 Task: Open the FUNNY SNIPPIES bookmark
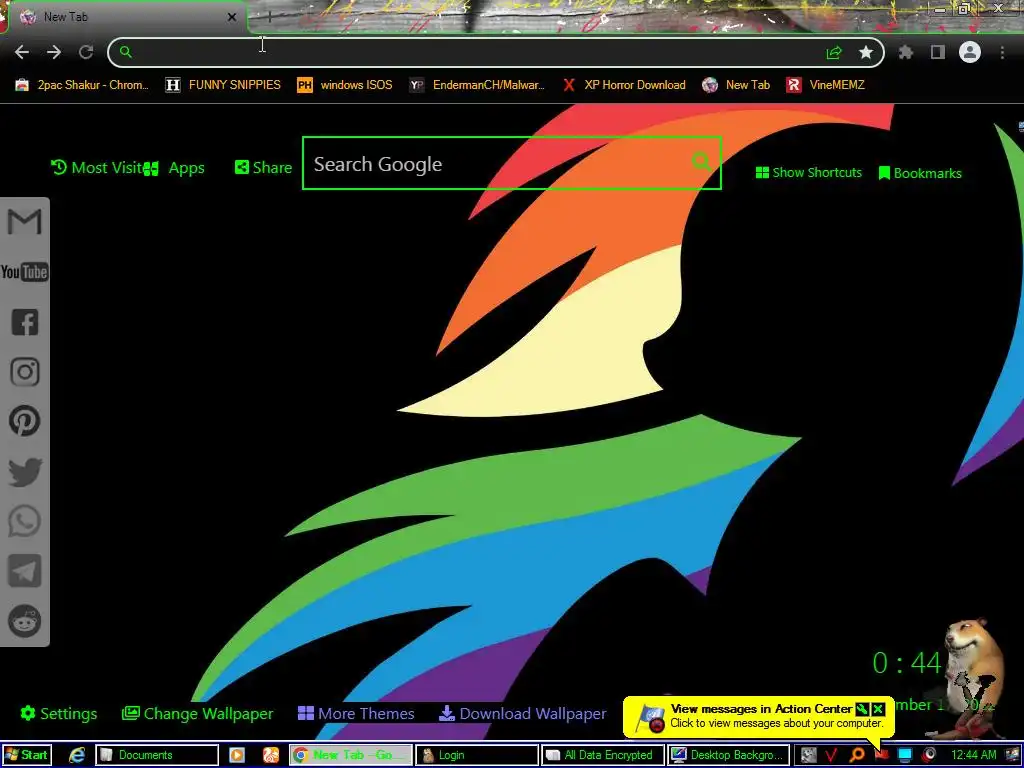[223, 85]
